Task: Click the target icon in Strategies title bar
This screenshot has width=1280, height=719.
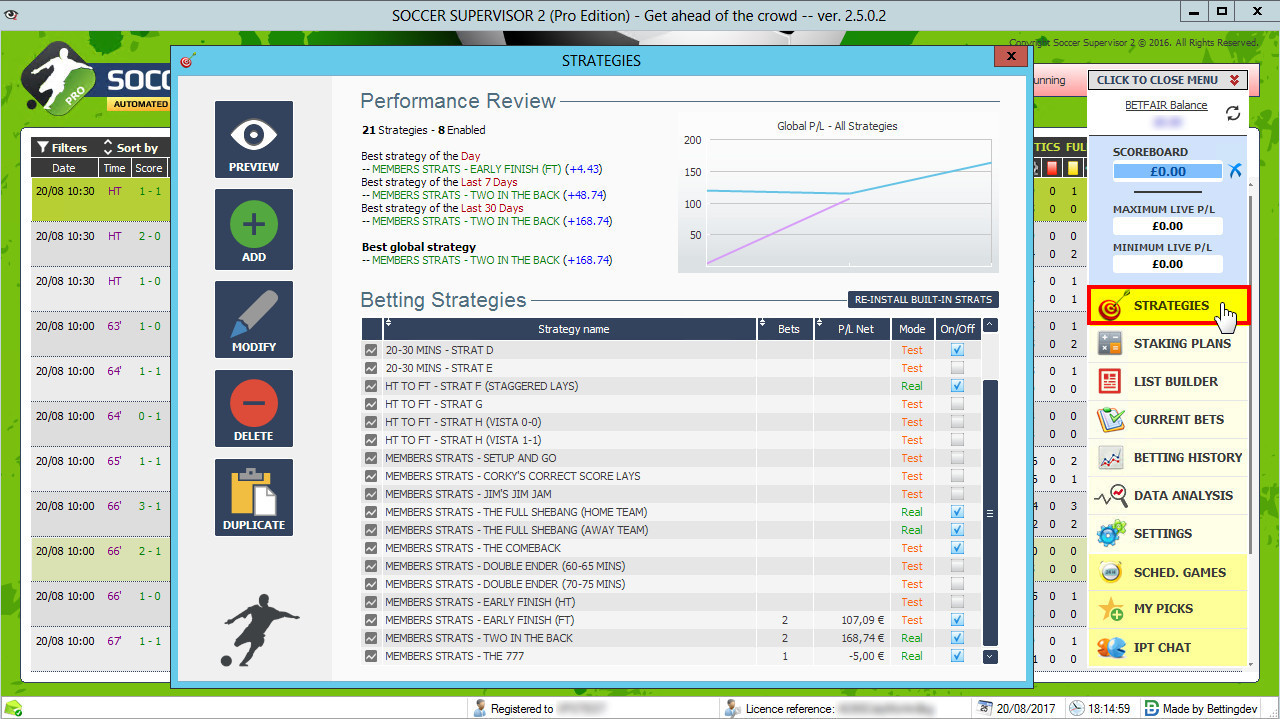Action: point(185,61)
